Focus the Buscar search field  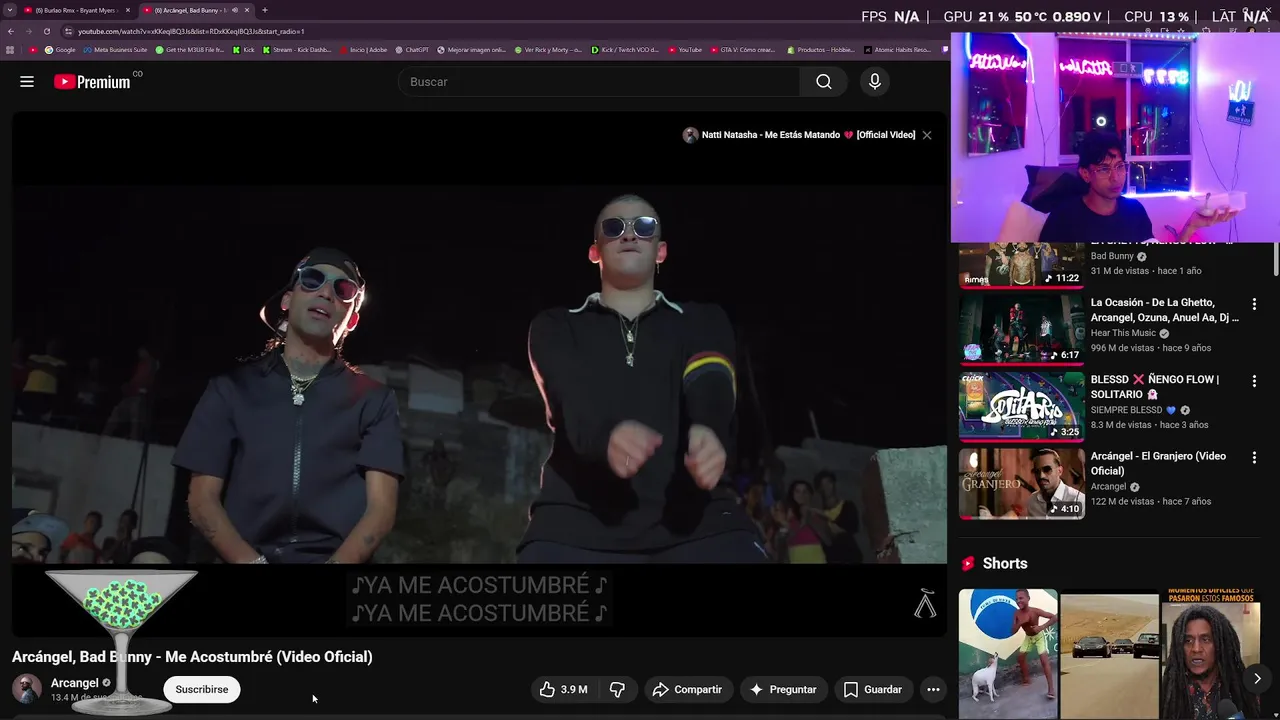pos(600,82)
